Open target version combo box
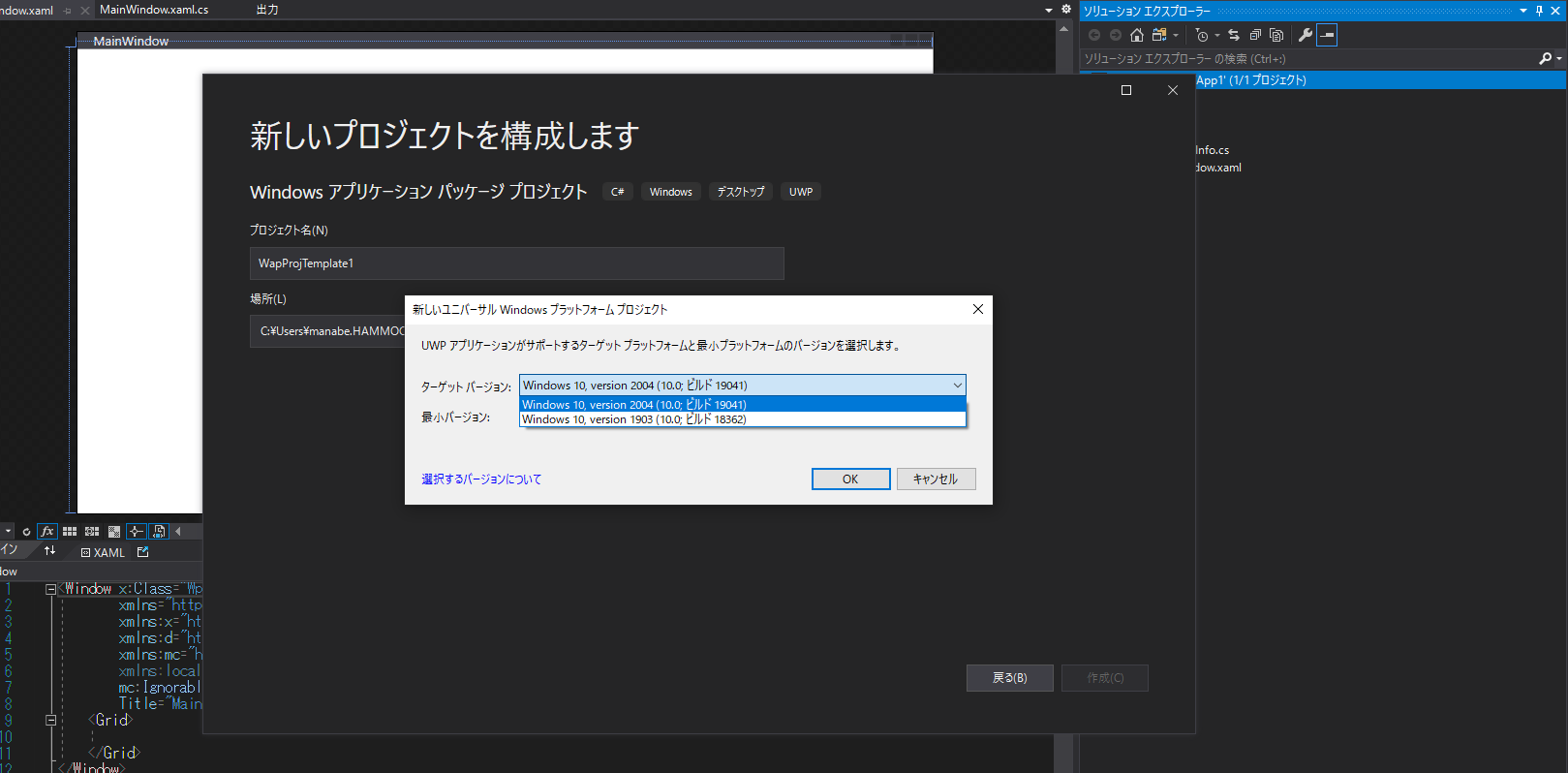The width and height of the screenshot is (1568, 773). [743, 386]
